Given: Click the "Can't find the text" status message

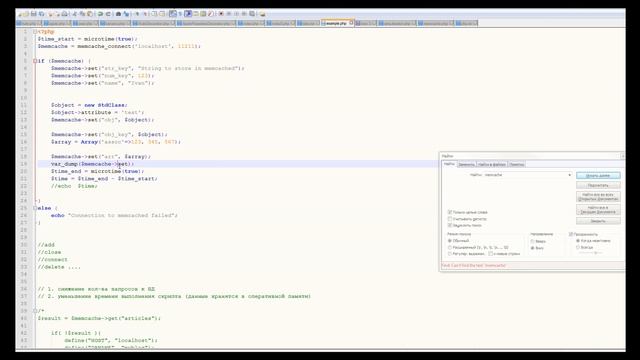Looking at the screenshot, I should coord(473,265).
